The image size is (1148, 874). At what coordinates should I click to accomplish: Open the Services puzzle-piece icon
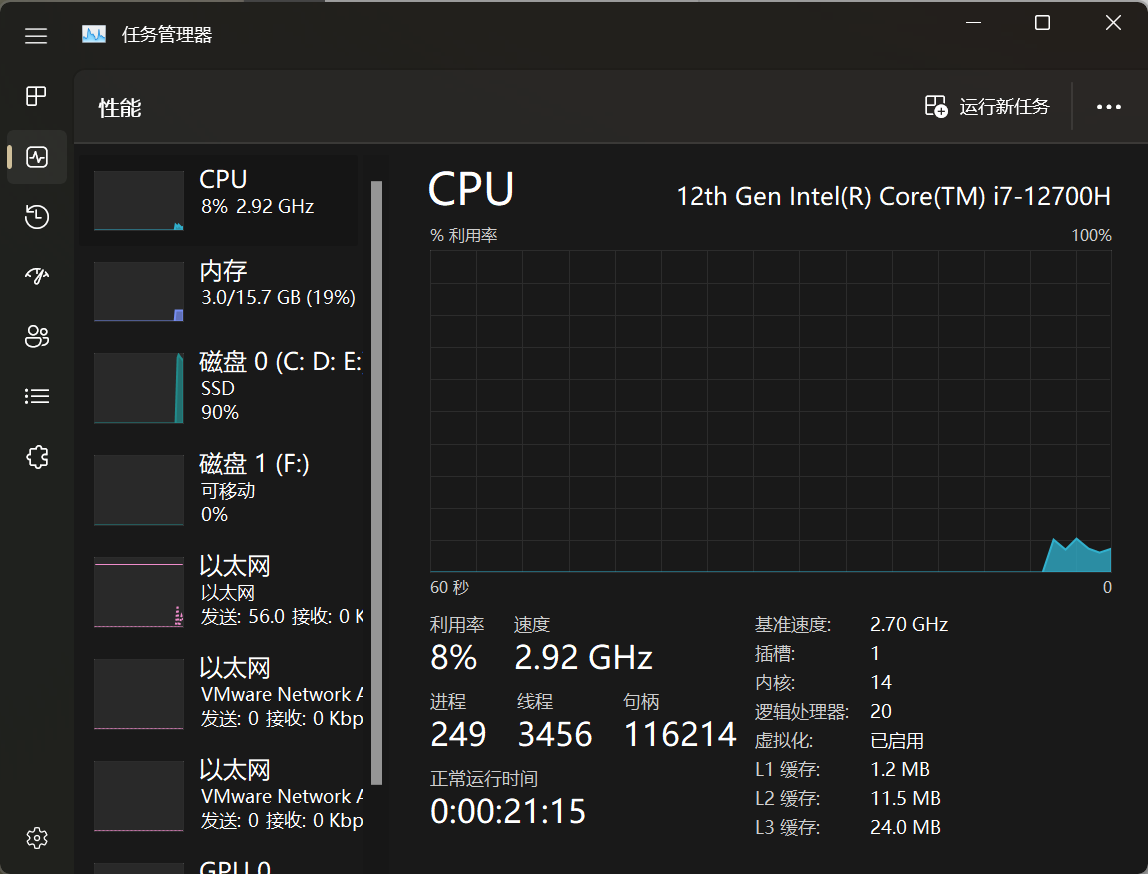pyautogui.click(x=37, y=457)
